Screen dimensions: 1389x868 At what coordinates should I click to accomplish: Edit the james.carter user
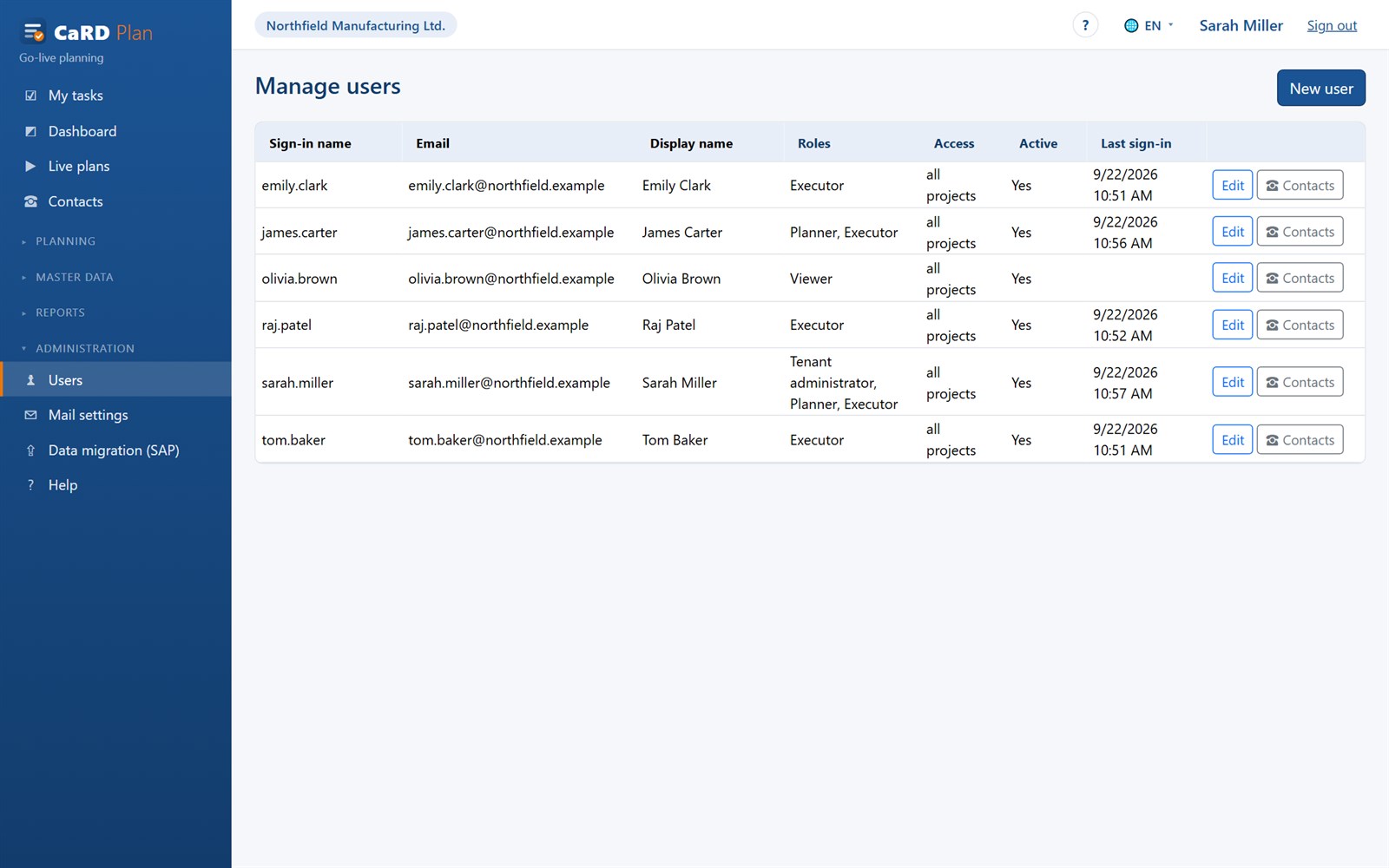[x=1233, y=232]
